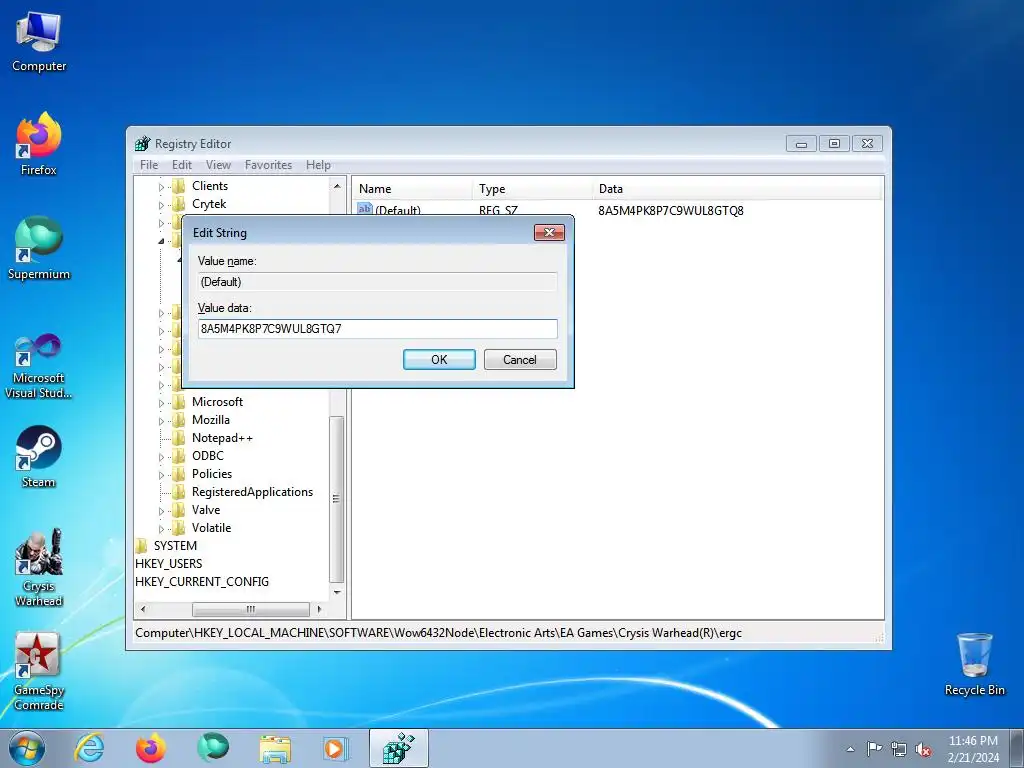Open GameSpy Comrade desktop shortcut
The image size is (1024, 768).
click(39, 671)
